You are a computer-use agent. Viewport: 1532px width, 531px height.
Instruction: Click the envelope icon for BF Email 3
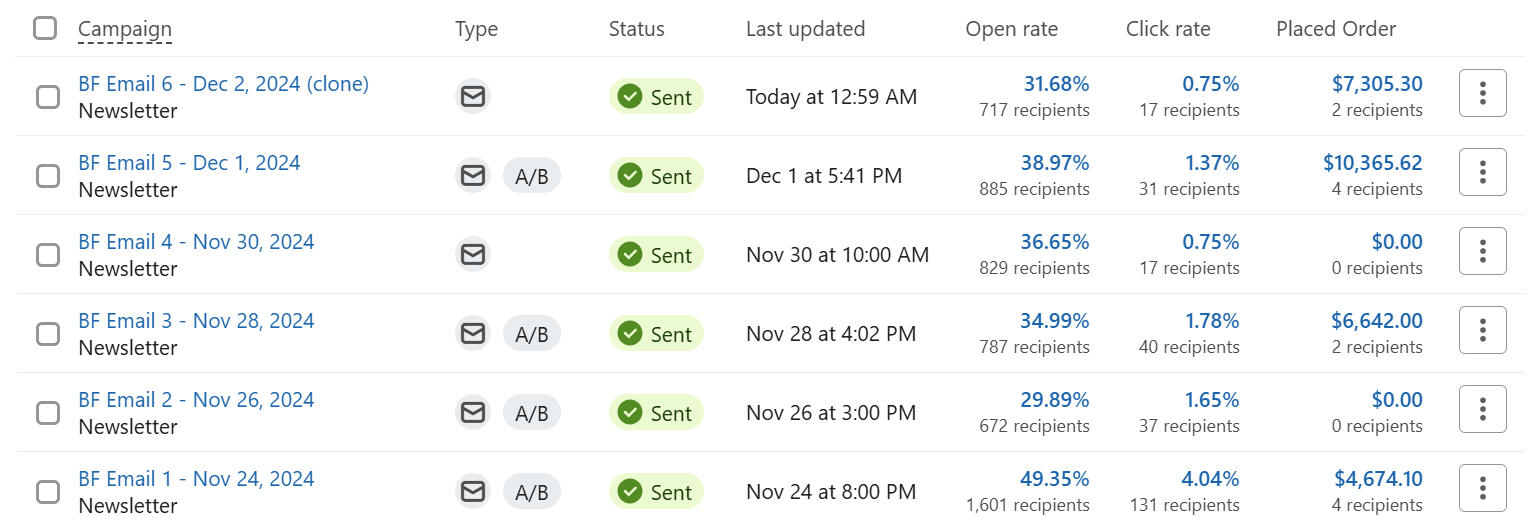click(473, 334)
